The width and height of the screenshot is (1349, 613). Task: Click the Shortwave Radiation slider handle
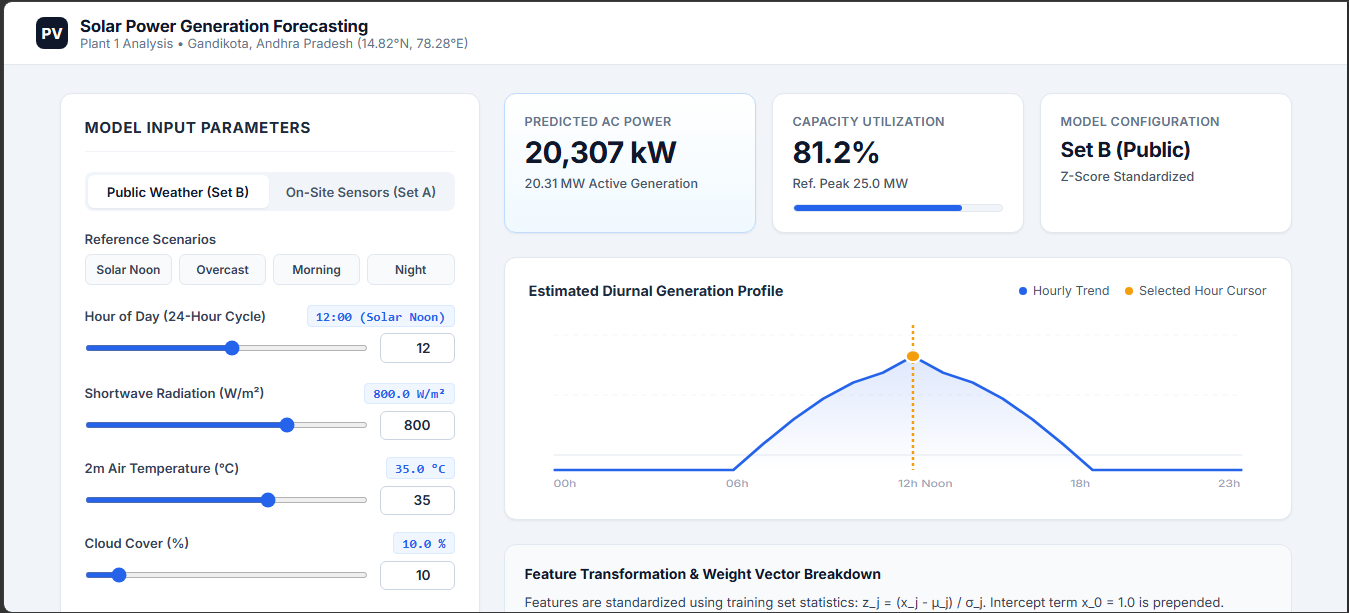click(x=287, y=425)
